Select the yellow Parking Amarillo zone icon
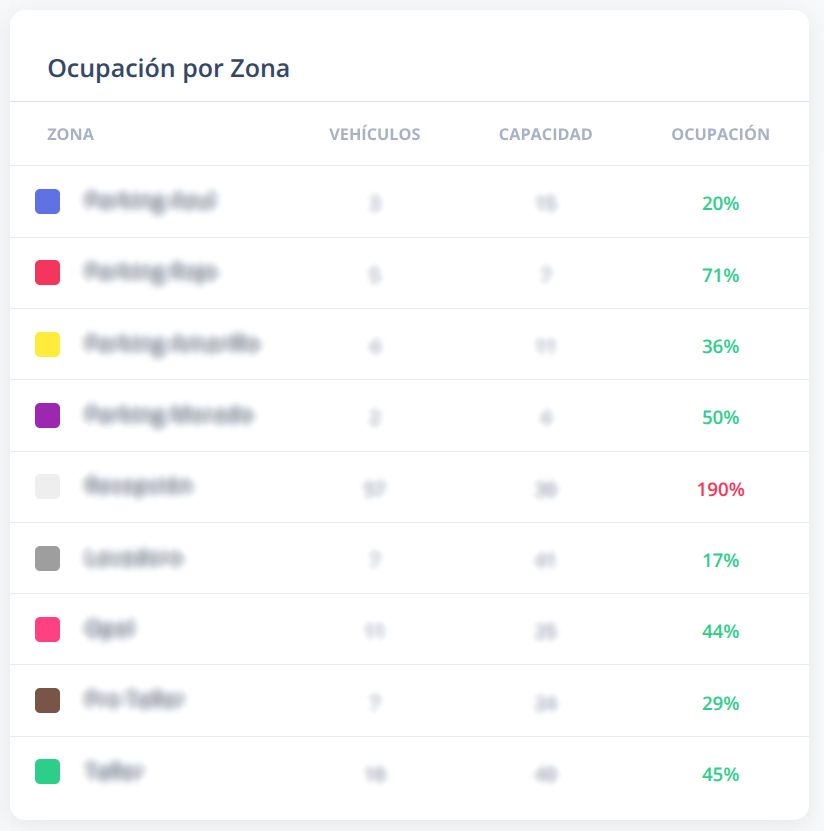Image resolution: width=824 pixels, height=831 pixels. tap(46, 344)
